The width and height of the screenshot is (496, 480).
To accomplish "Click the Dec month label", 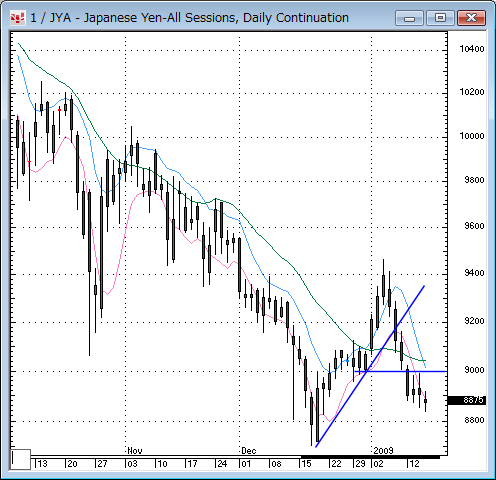I will (x=249, y=451).
